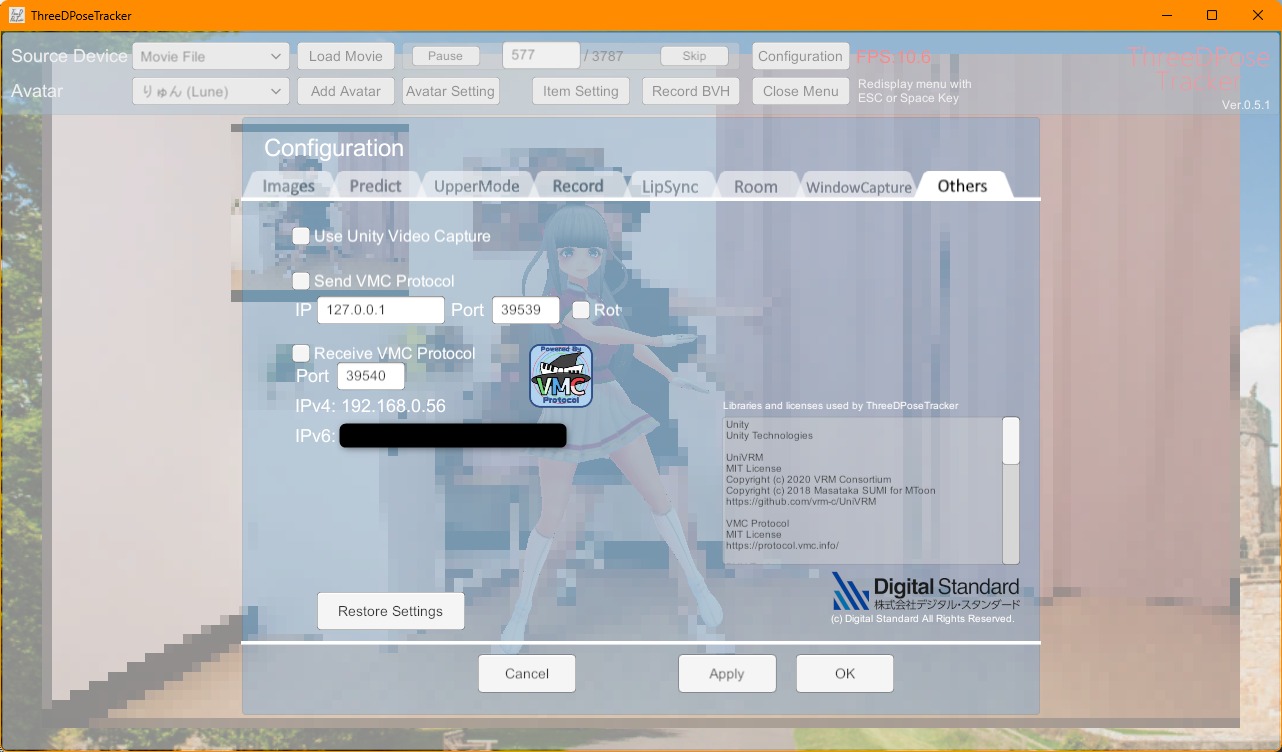Image resolution: width=1282 pixels, height=752 pixels.
Task: Switch to the Images tab
Action: [288, 186]
